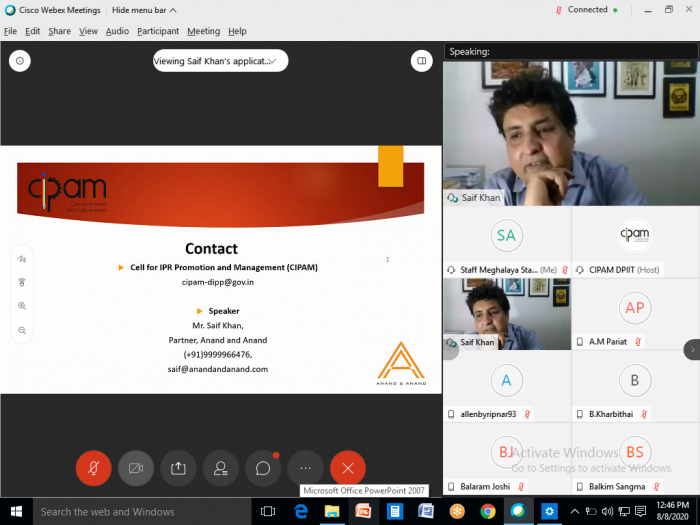Click muted mic icon beside allenbyripnar93
This screenshot has height=525, width=700.
(527, 414)
